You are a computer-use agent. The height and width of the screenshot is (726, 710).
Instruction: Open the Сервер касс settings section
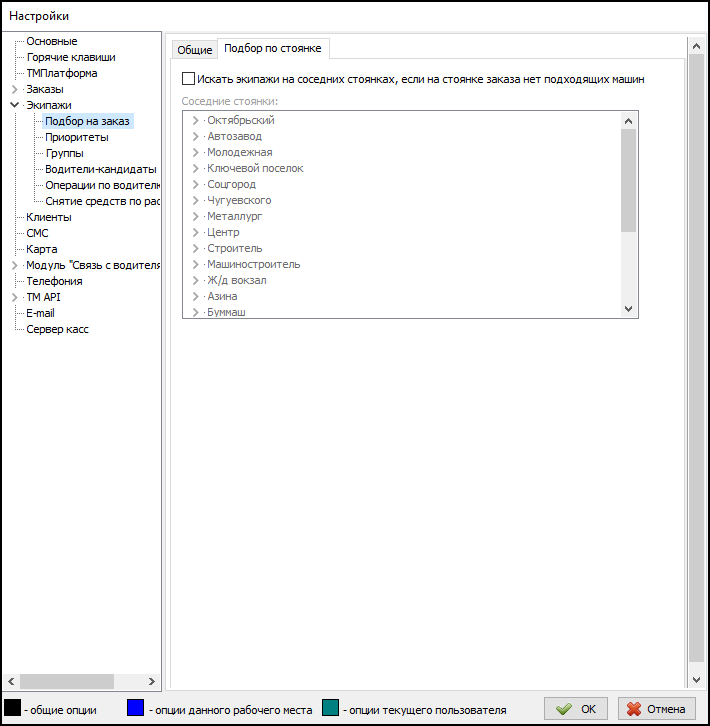pyautogui.click(x=57, y=329)
